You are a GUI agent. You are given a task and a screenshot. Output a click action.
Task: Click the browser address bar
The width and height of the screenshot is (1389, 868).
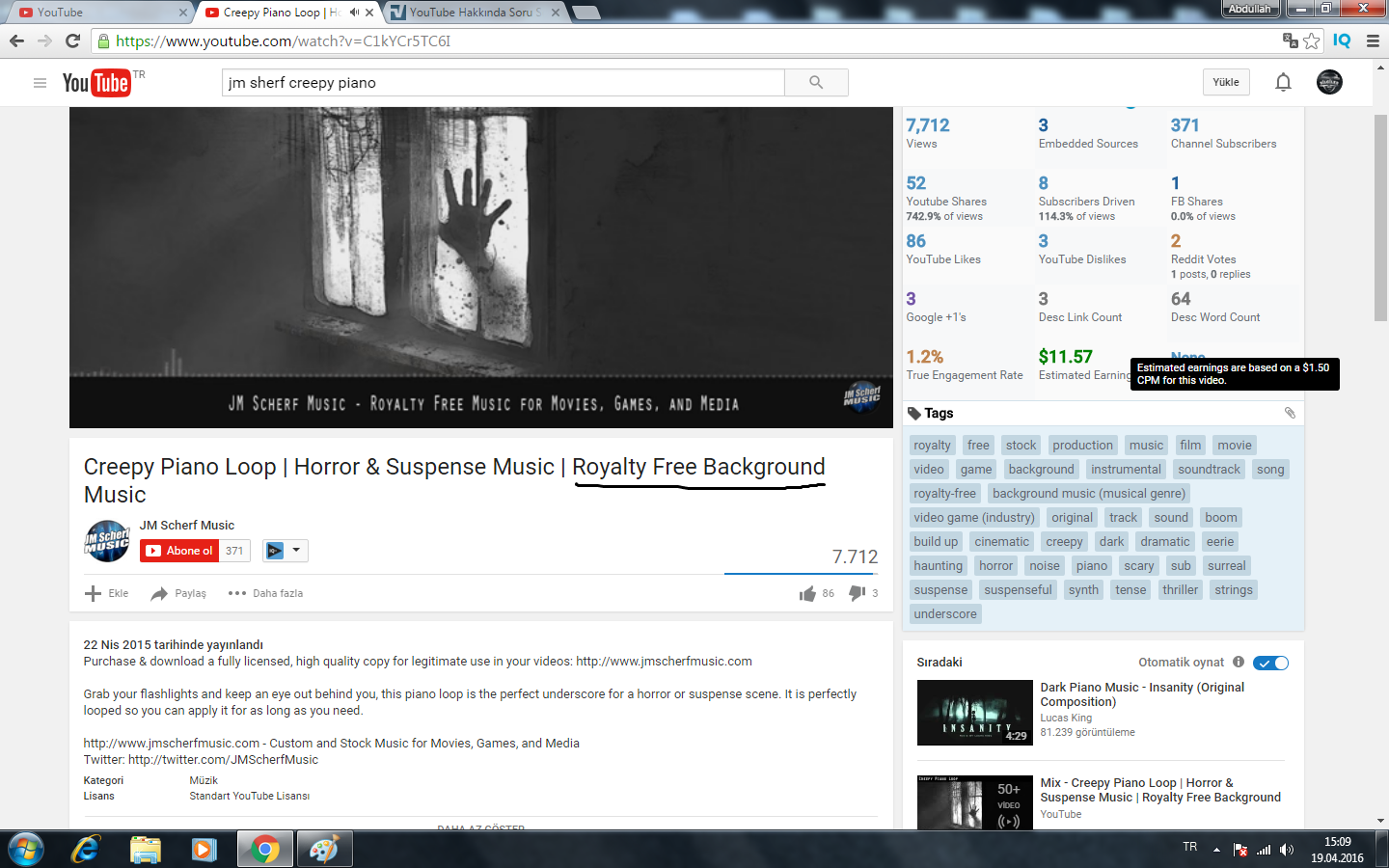pyautogui.click(x=687, y=41)
